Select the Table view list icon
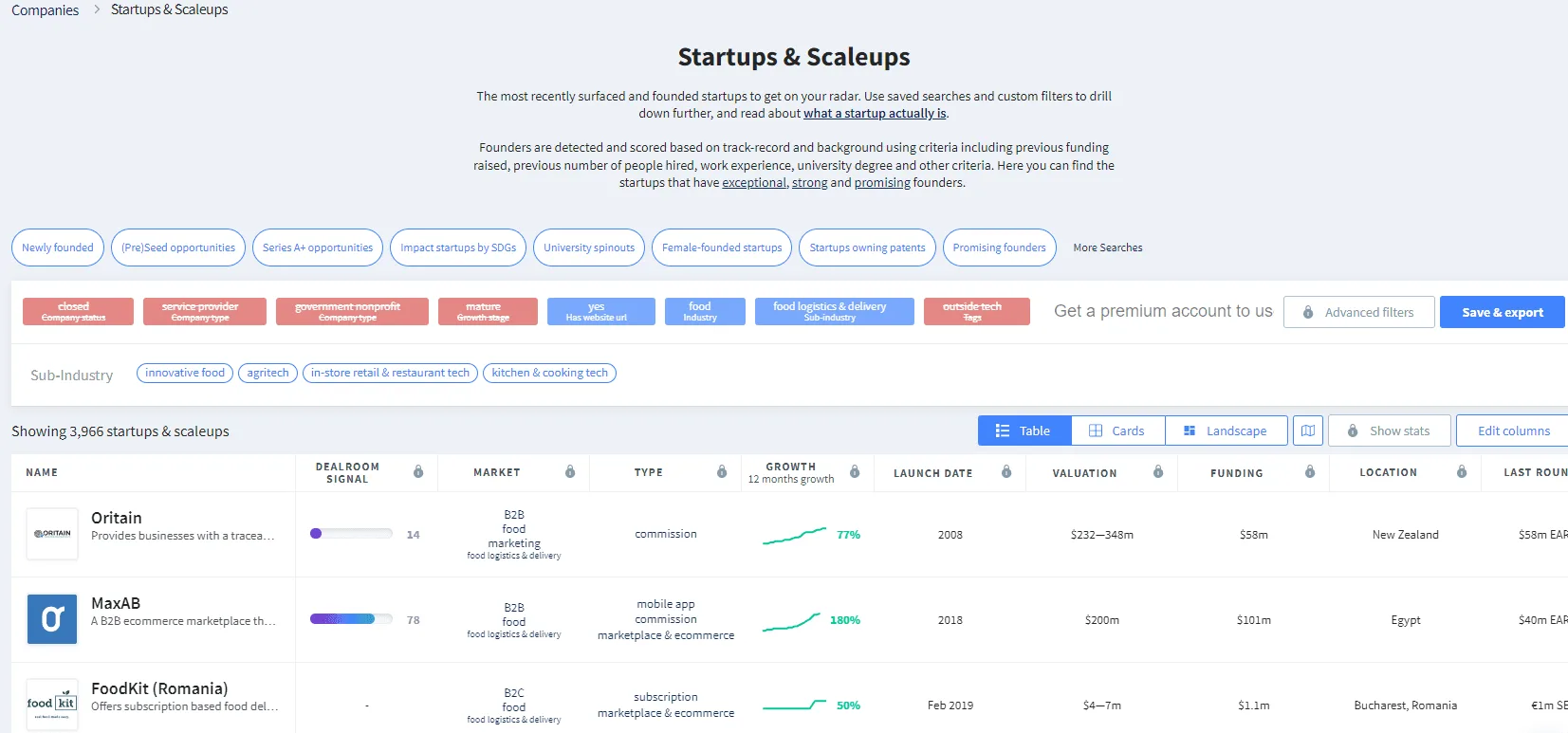Screen dimensions: 1568x733 tap(1003, 431)
